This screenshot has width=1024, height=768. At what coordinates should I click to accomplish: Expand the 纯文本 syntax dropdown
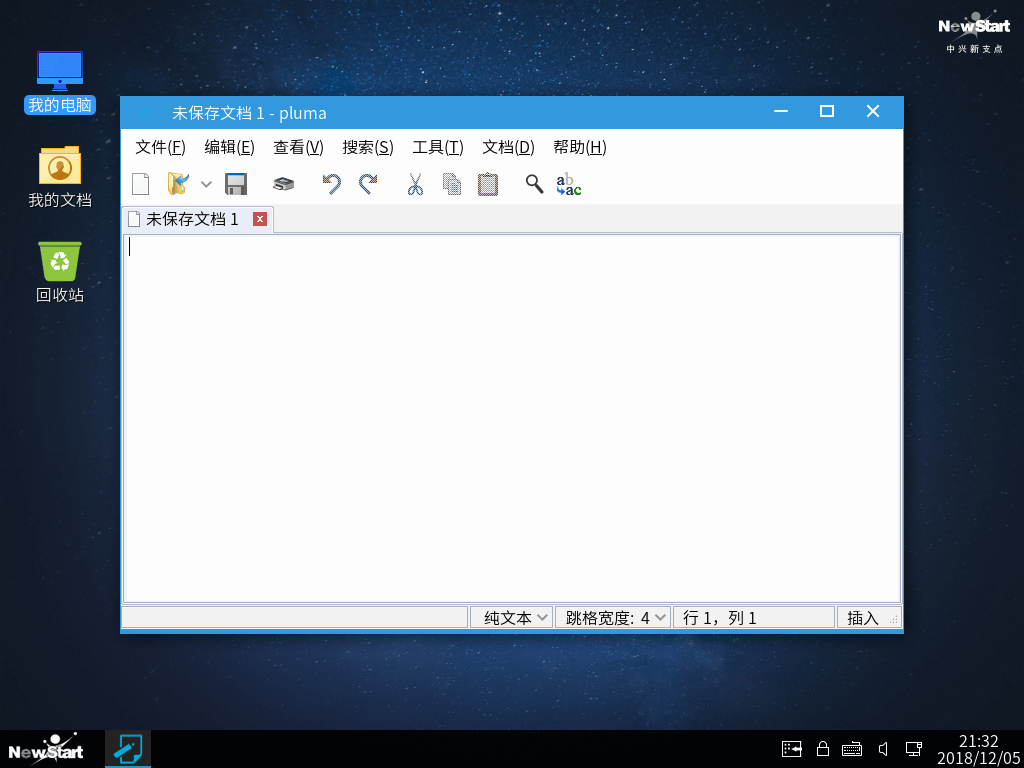pyautogui.click(x=511, y=617)
